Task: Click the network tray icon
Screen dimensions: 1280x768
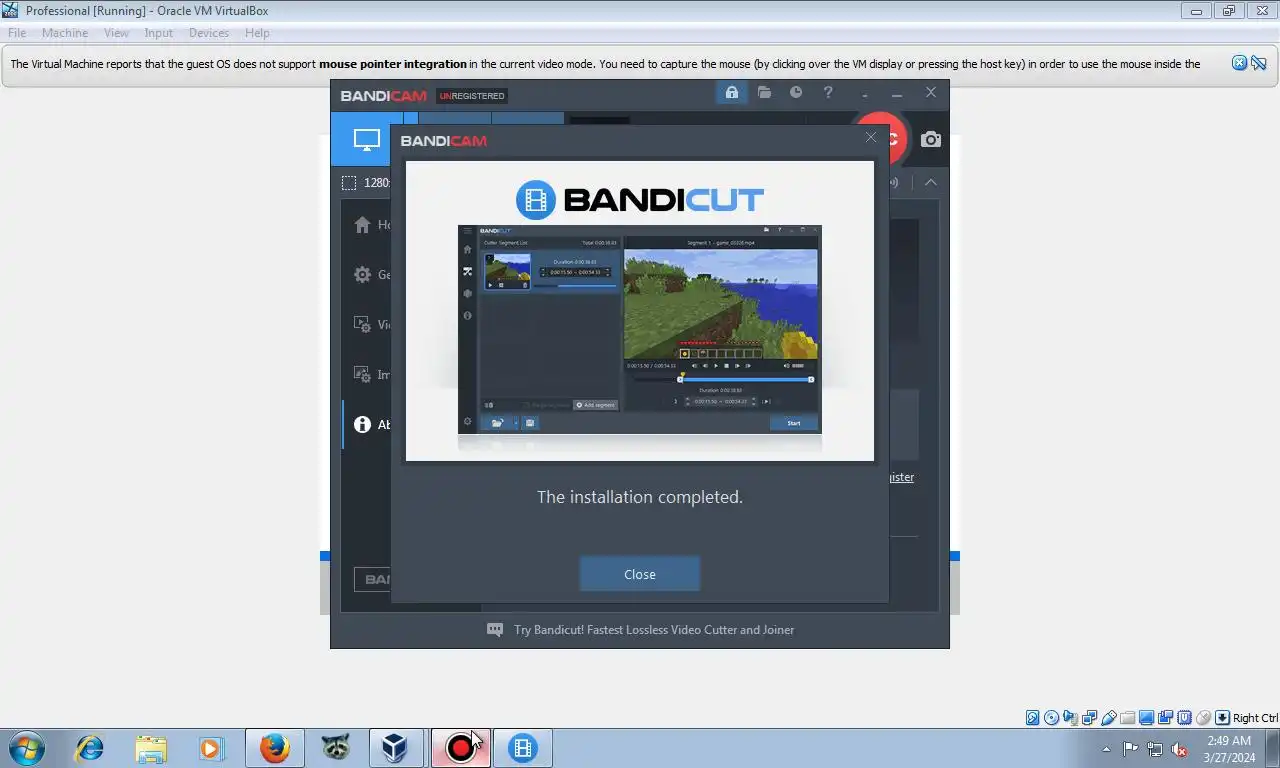Action: click(x=1155, y=749)
